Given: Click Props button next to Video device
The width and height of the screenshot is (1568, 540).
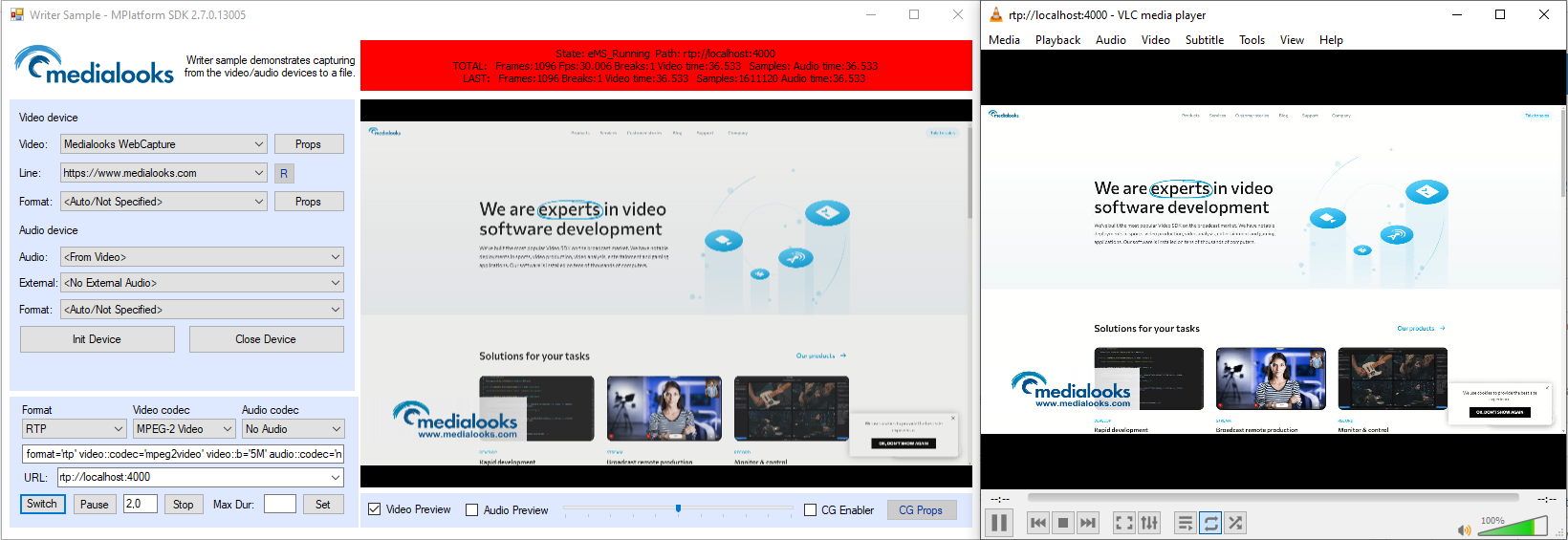Looking at the screenshot, I should point(309,144).
